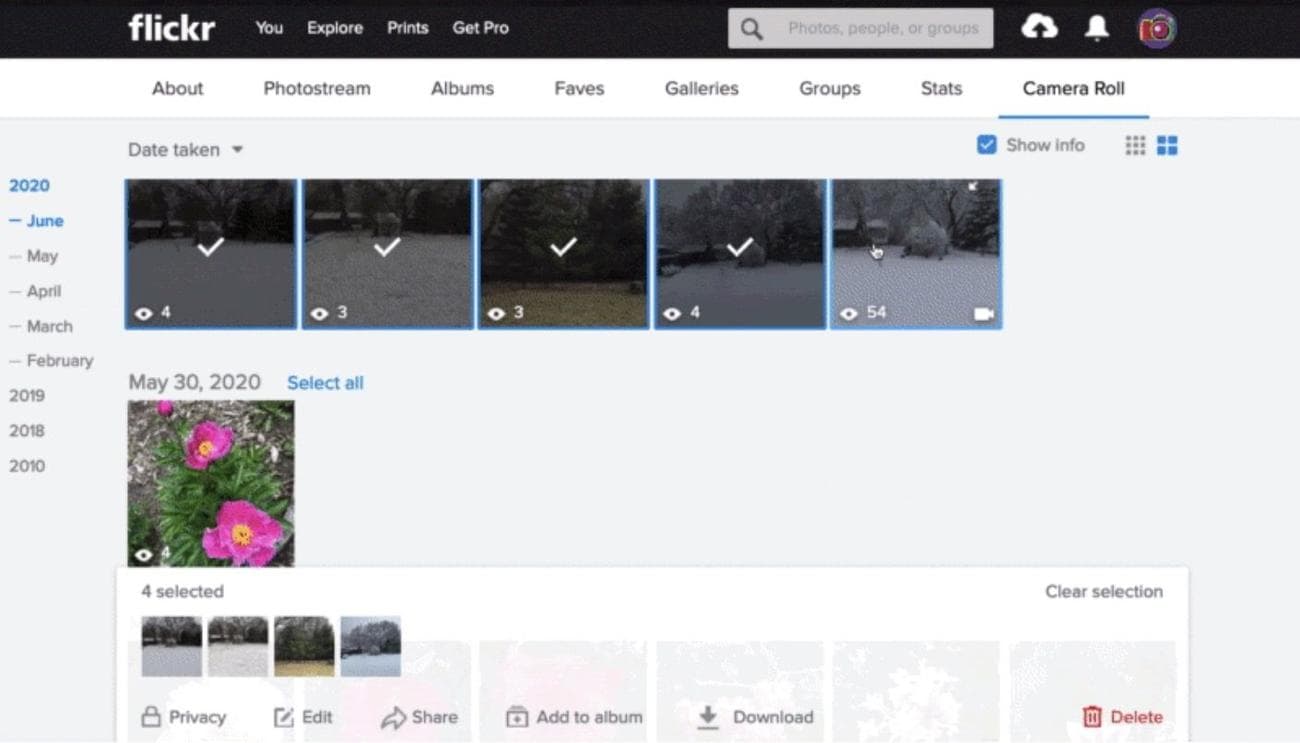Click the upload cloud icon
Viewport: 1300px width, 743px height.
tap(1039, 28)
